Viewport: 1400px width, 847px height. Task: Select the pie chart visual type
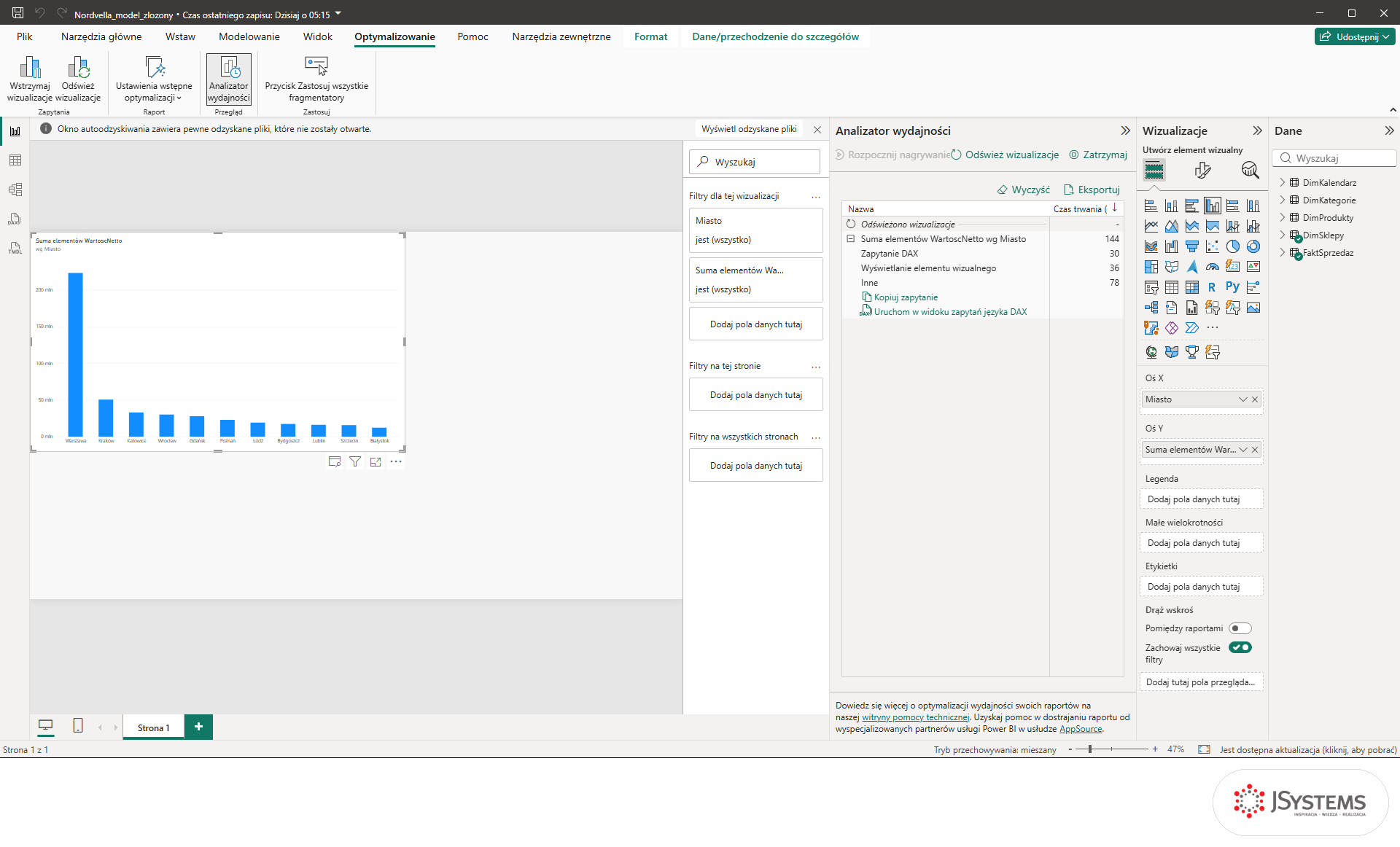coord(1232,246)
